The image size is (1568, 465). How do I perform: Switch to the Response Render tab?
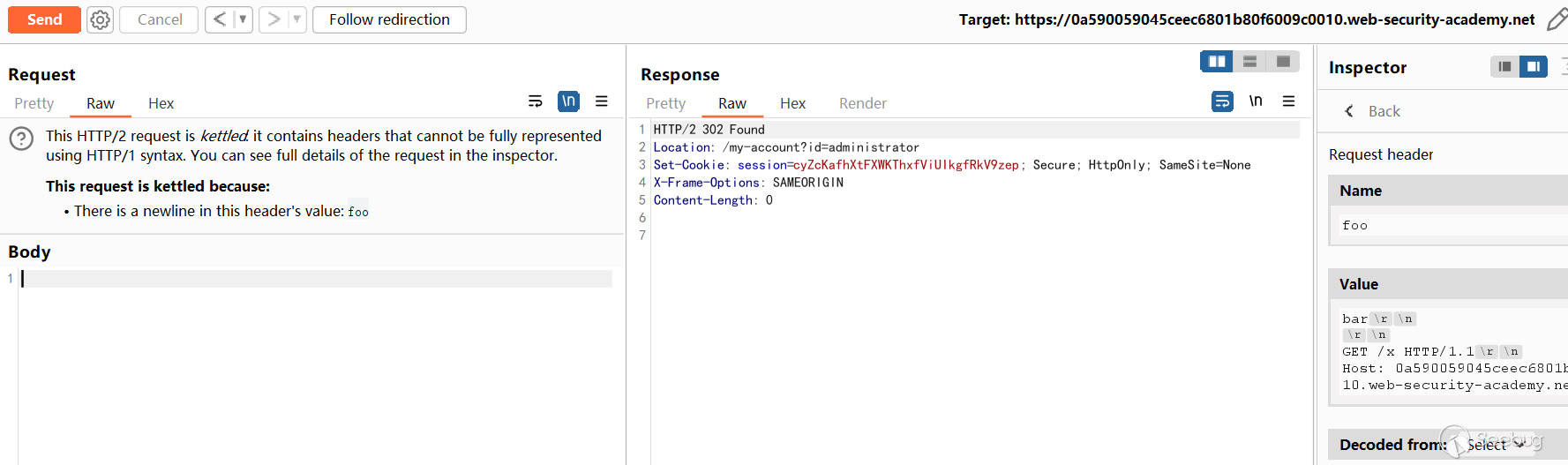(862, 103)
